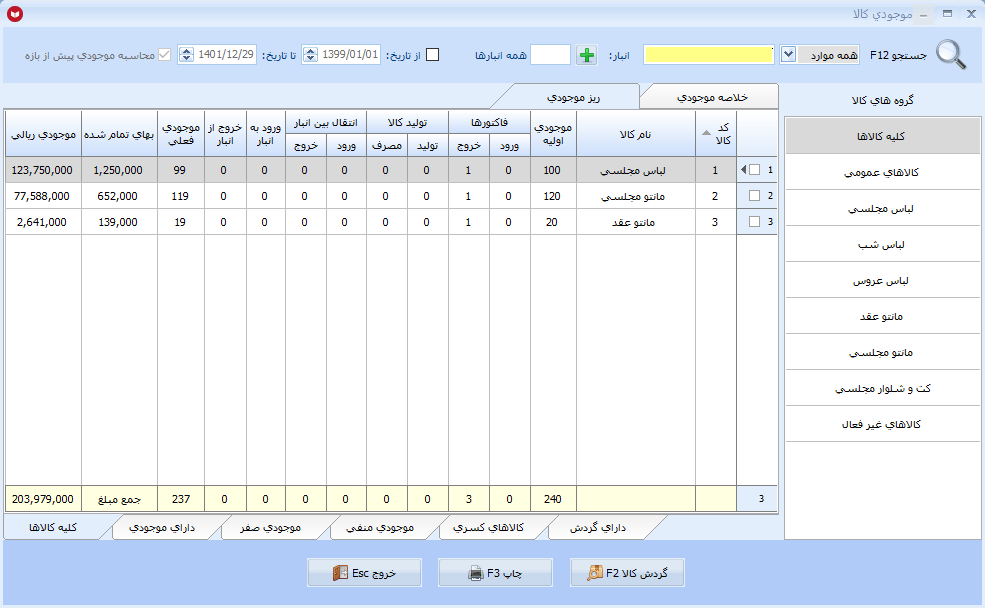985x608 pixels.
Task: Click the row indicator arrow of row 1
Action: [744, 170]
